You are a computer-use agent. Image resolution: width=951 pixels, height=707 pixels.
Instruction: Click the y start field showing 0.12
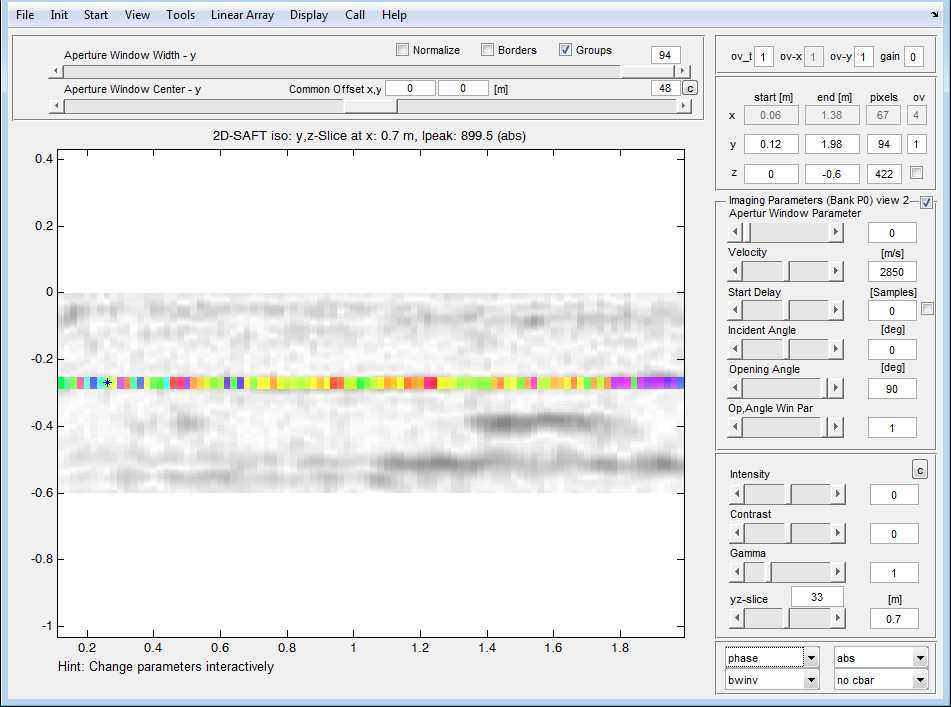[x=771, y=144]
